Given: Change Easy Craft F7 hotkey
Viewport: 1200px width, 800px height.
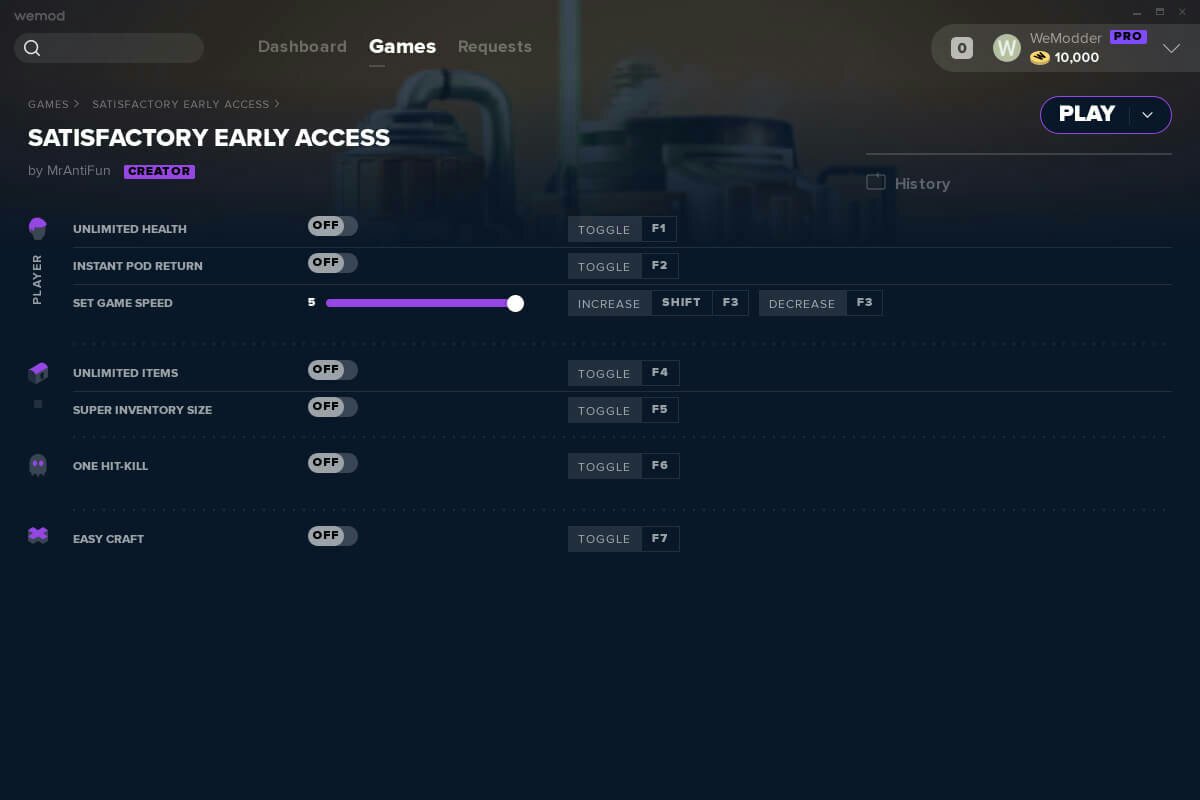Looking at the screenshot, I should click(660, 539).
